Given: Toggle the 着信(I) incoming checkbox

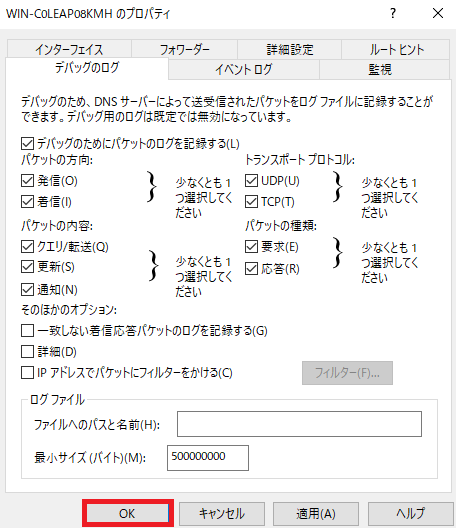Looking at the screenshot, I should tap(27, 202).
